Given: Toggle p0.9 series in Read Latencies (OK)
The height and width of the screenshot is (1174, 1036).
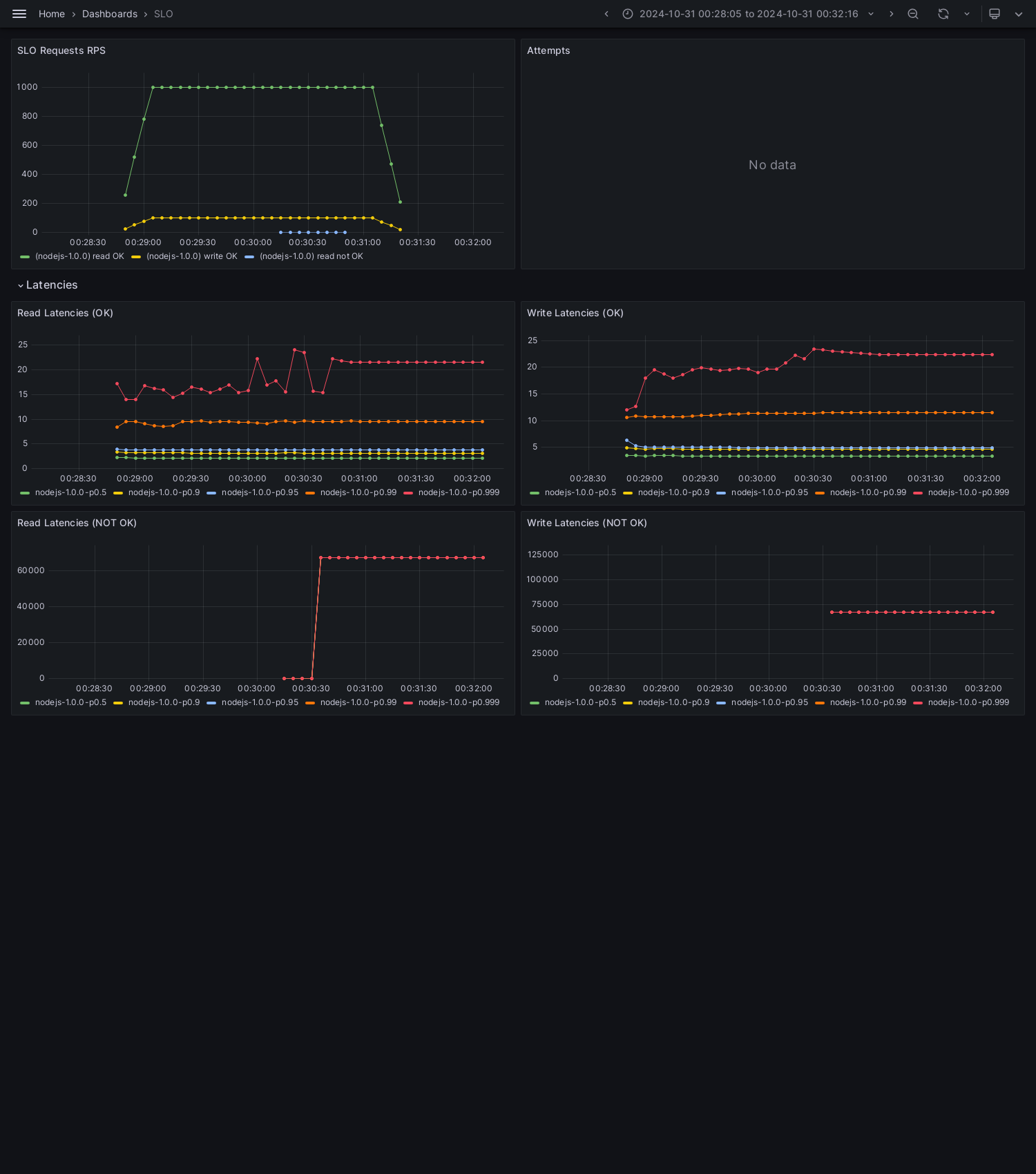Looking at the screenshot, I should (x=164, y=492).
